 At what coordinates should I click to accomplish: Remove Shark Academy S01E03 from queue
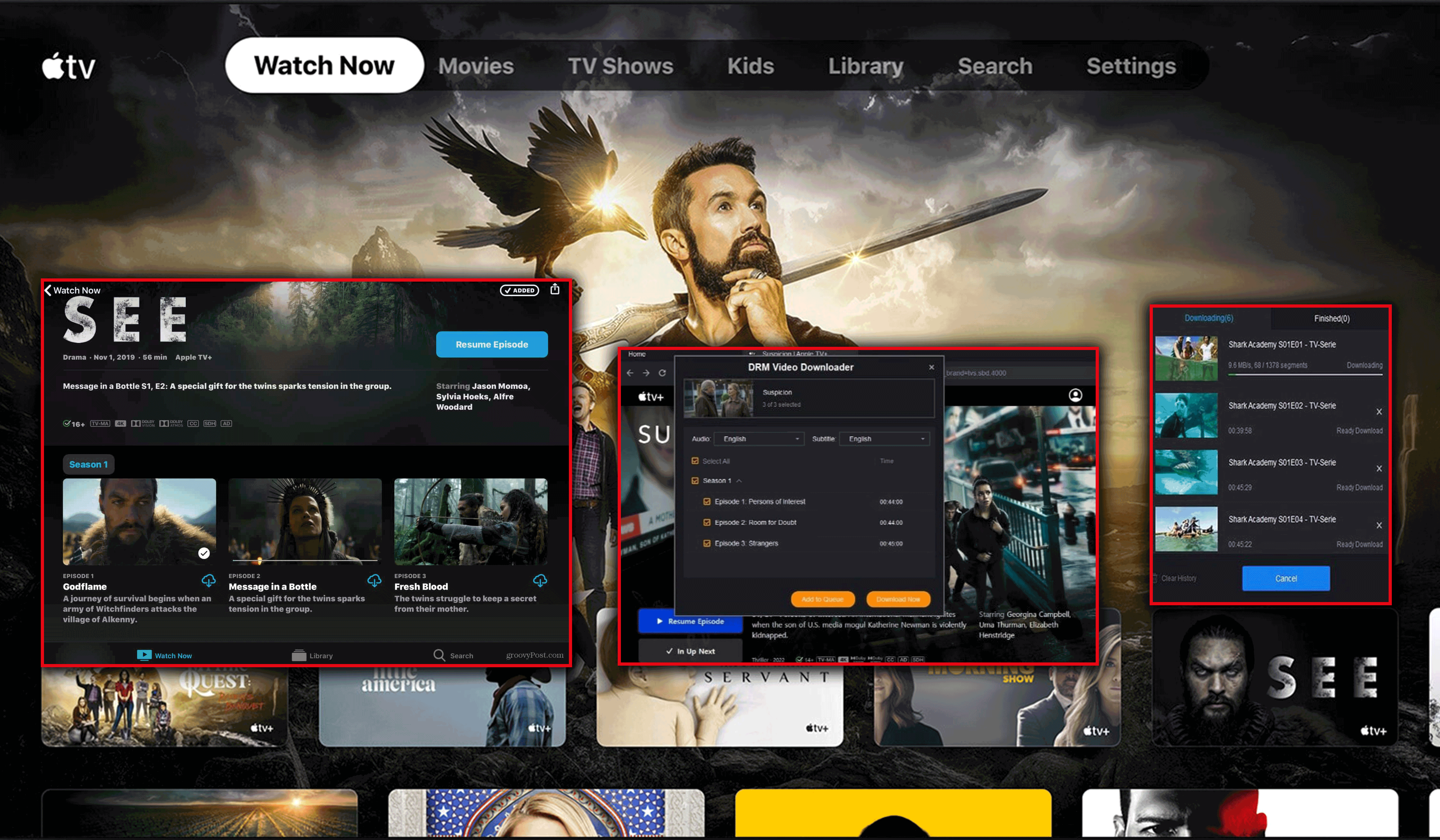pyautogui.click(x=1379, y=468)
